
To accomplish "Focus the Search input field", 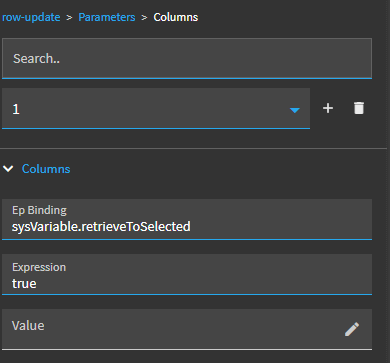I will pos(187,59).
